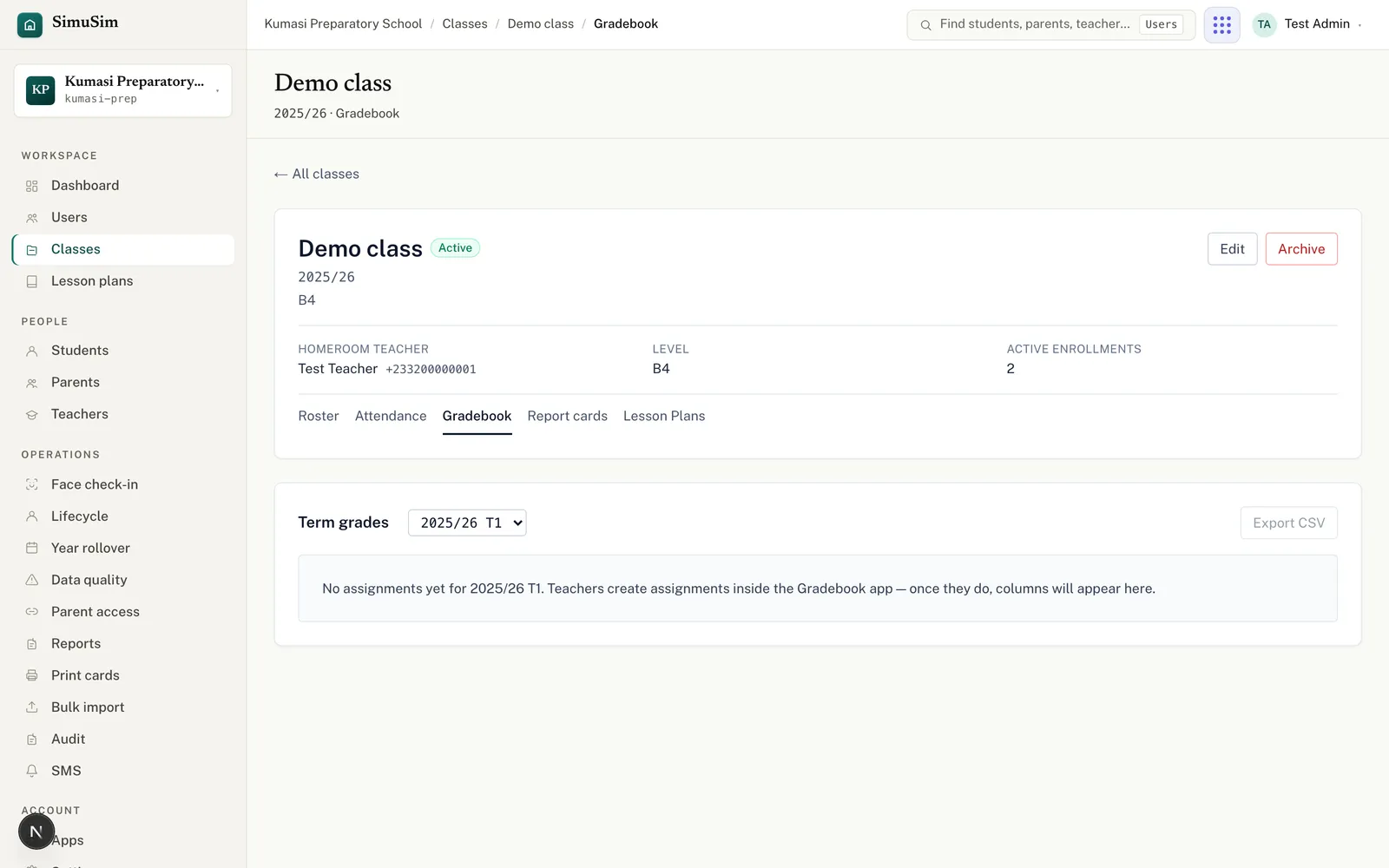The height and width of the screenshot is (868, 1389).
Task: Open Year rollover in the sidebar
Action: (x=123, y=548)
